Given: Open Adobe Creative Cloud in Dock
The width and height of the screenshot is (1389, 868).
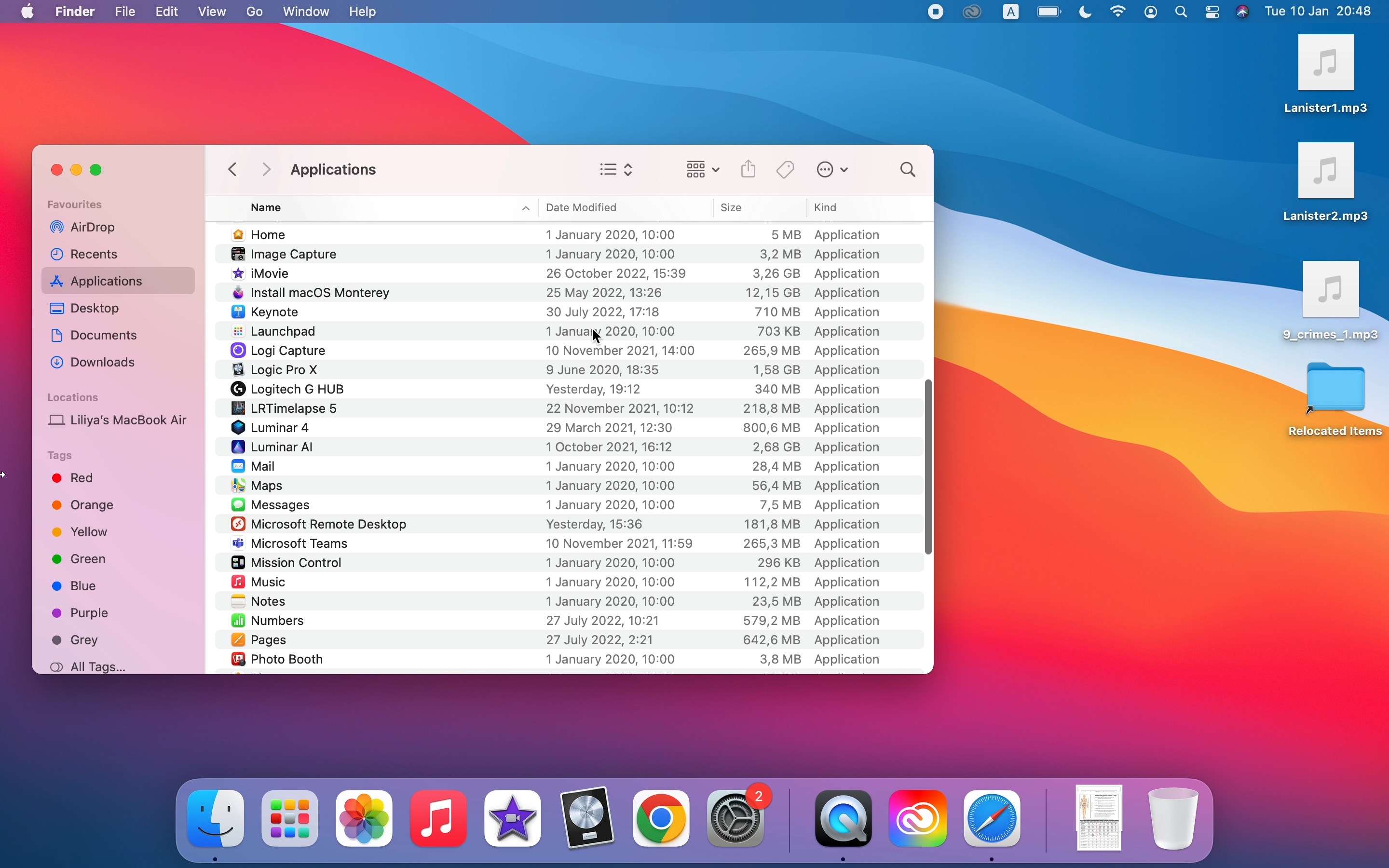Looking at the screenshot, I should click(919, 819).
